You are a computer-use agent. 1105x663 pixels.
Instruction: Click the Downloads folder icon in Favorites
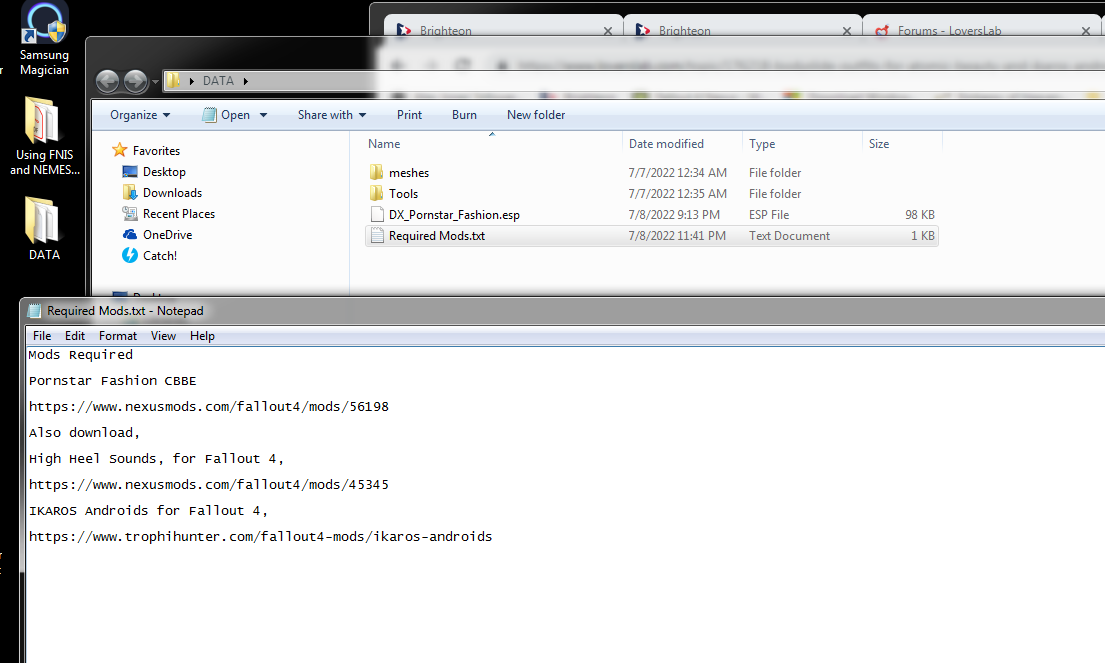click(130, 192)
